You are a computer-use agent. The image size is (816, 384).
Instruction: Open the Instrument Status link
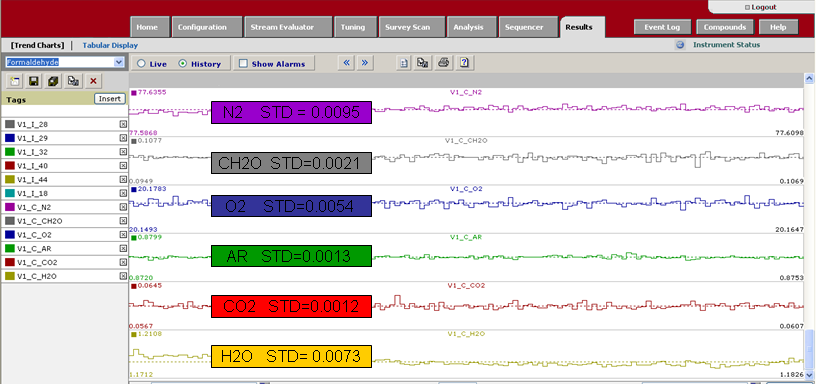point(726,45)
